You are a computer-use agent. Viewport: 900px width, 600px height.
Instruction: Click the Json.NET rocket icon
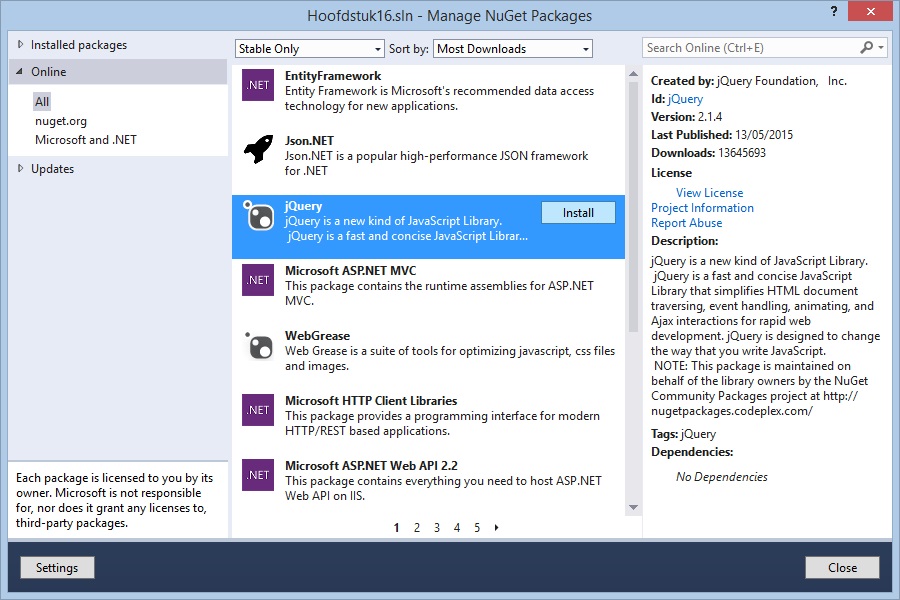click(258, 149)
